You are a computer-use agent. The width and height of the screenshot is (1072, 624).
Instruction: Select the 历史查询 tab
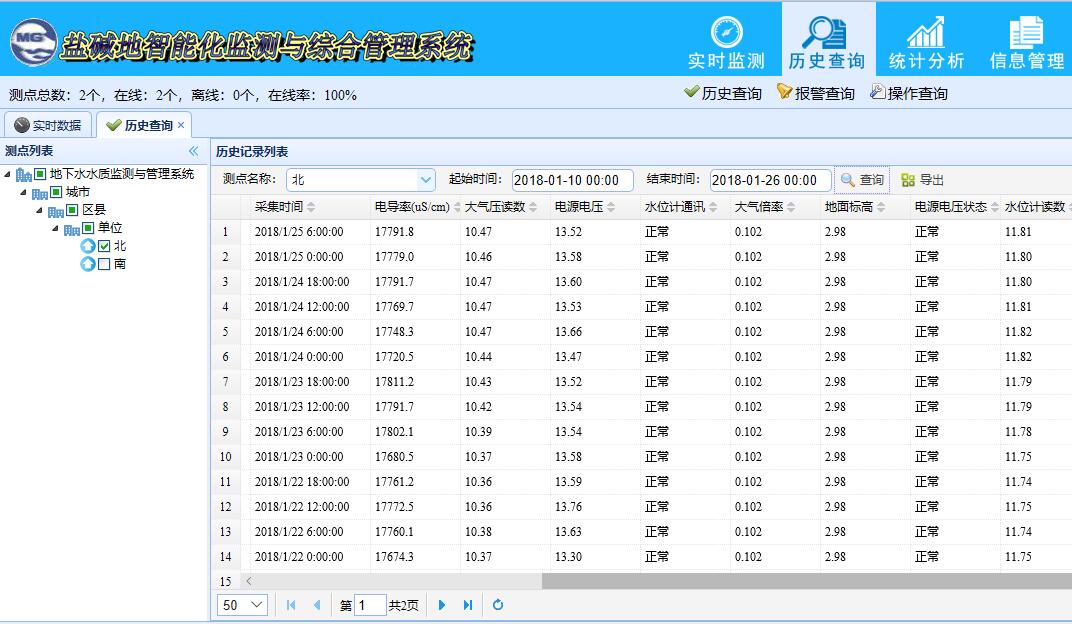(144, 125)
